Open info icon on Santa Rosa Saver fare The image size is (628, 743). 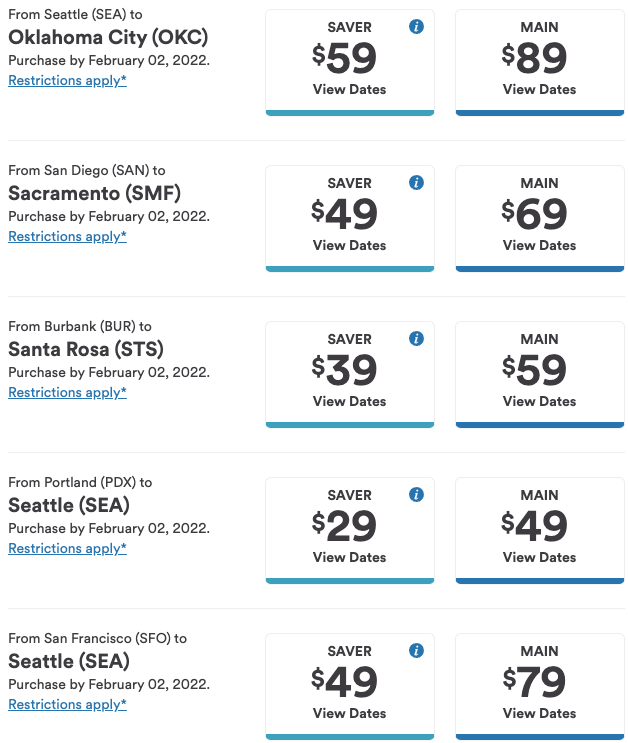tap(416, 338)
